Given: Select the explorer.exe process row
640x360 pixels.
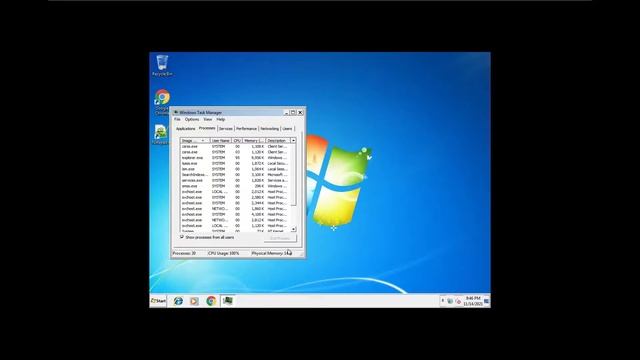Looking at the screenshot, I should click(236, 158).
